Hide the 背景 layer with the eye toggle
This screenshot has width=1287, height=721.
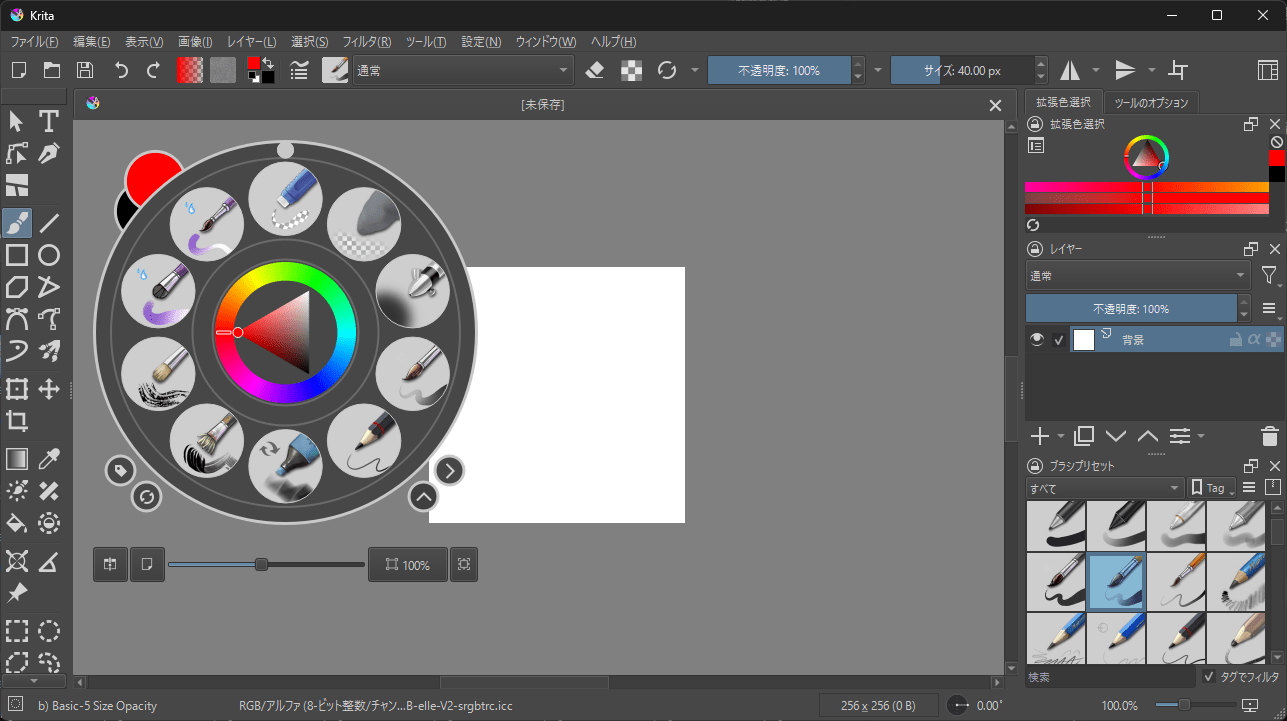(1037, 339)
